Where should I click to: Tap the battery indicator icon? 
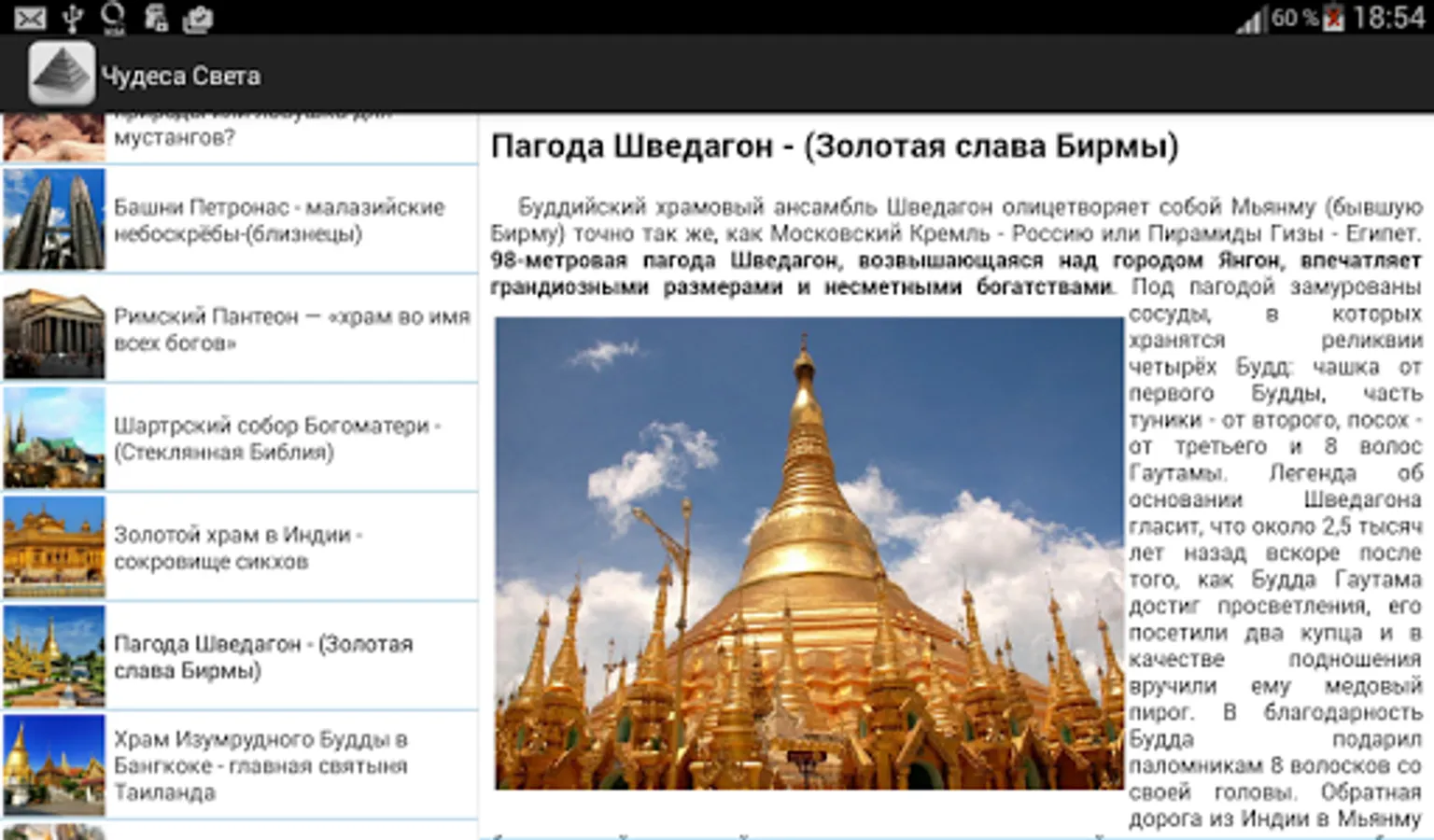coord(1334,18)
